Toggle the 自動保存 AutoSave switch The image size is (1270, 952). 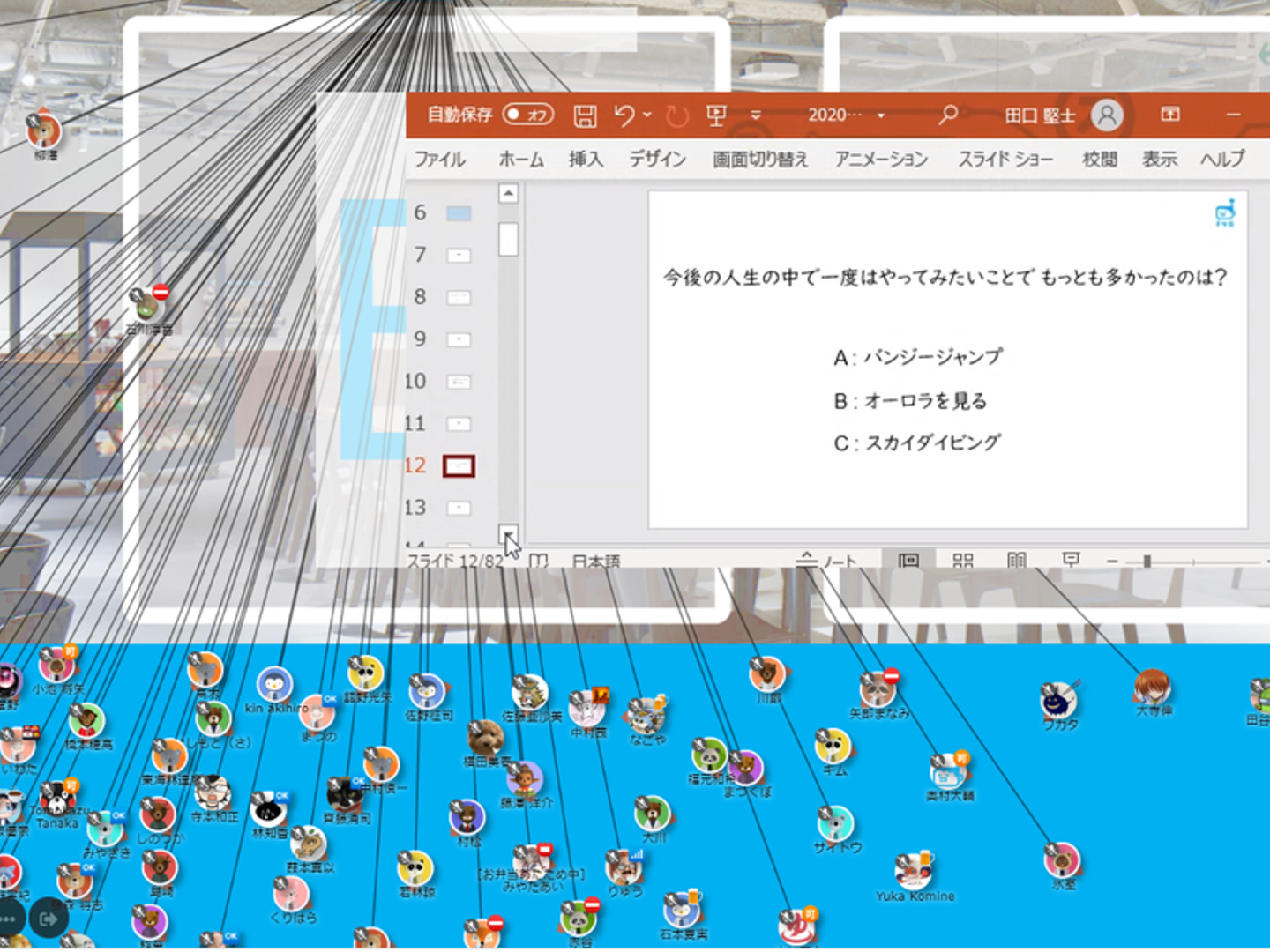[527, 115]
